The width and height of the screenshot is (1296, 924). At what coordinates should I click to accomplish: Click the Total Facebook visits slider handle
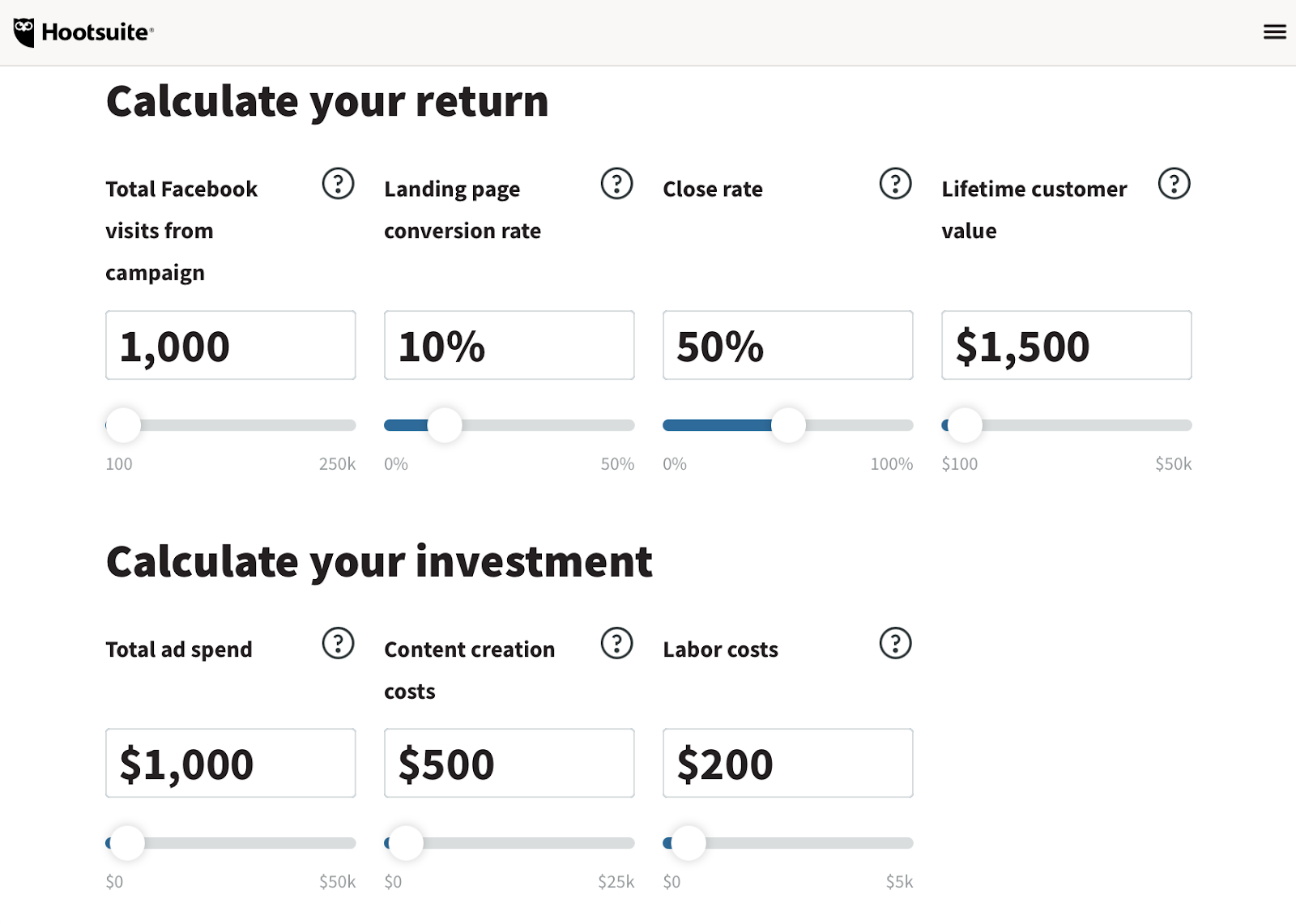[124, 425]
